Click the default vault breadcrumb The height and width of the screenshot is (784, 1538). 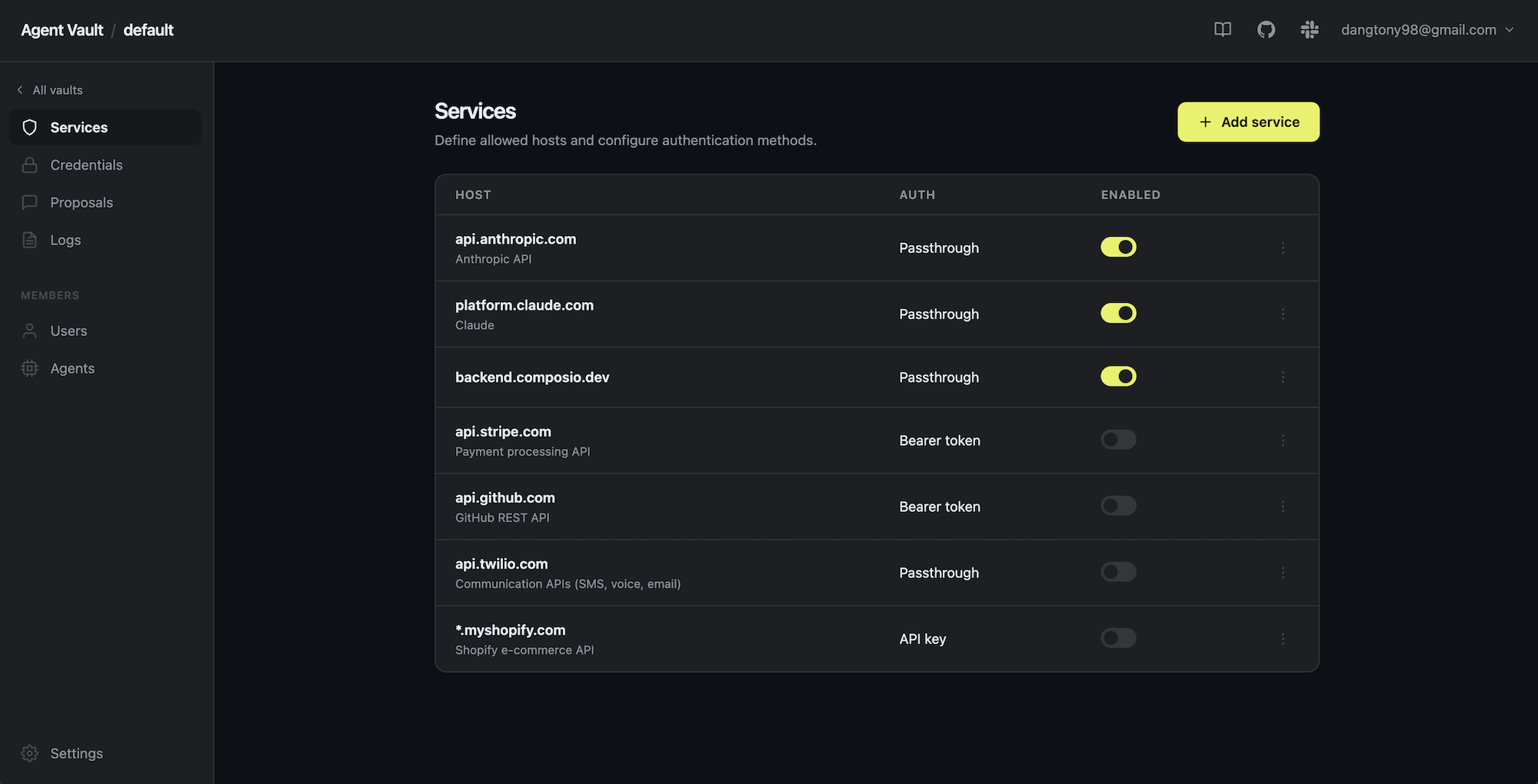coord(148,30)
